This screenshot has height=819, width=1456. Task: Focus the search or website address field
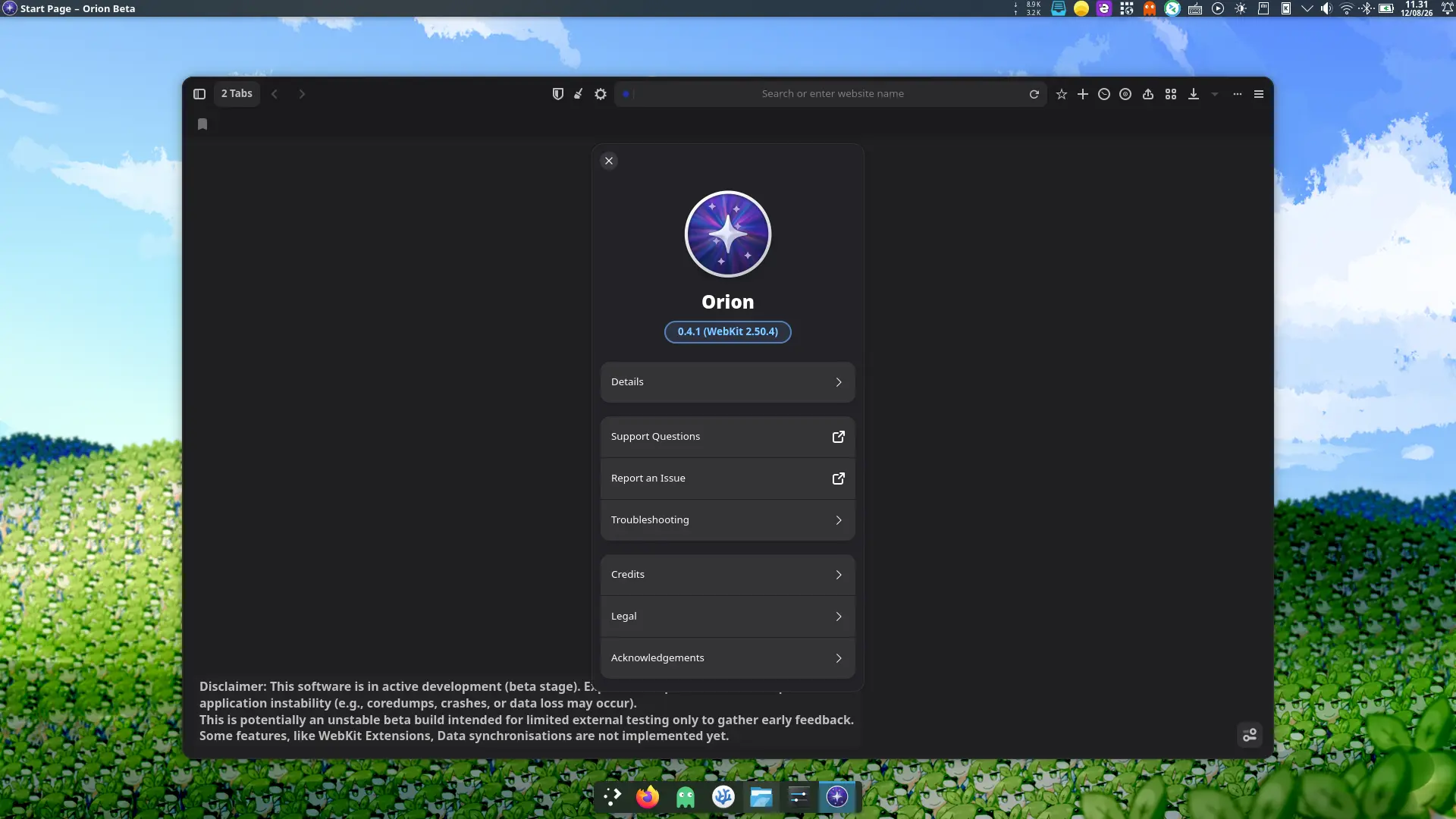(832, 94)
